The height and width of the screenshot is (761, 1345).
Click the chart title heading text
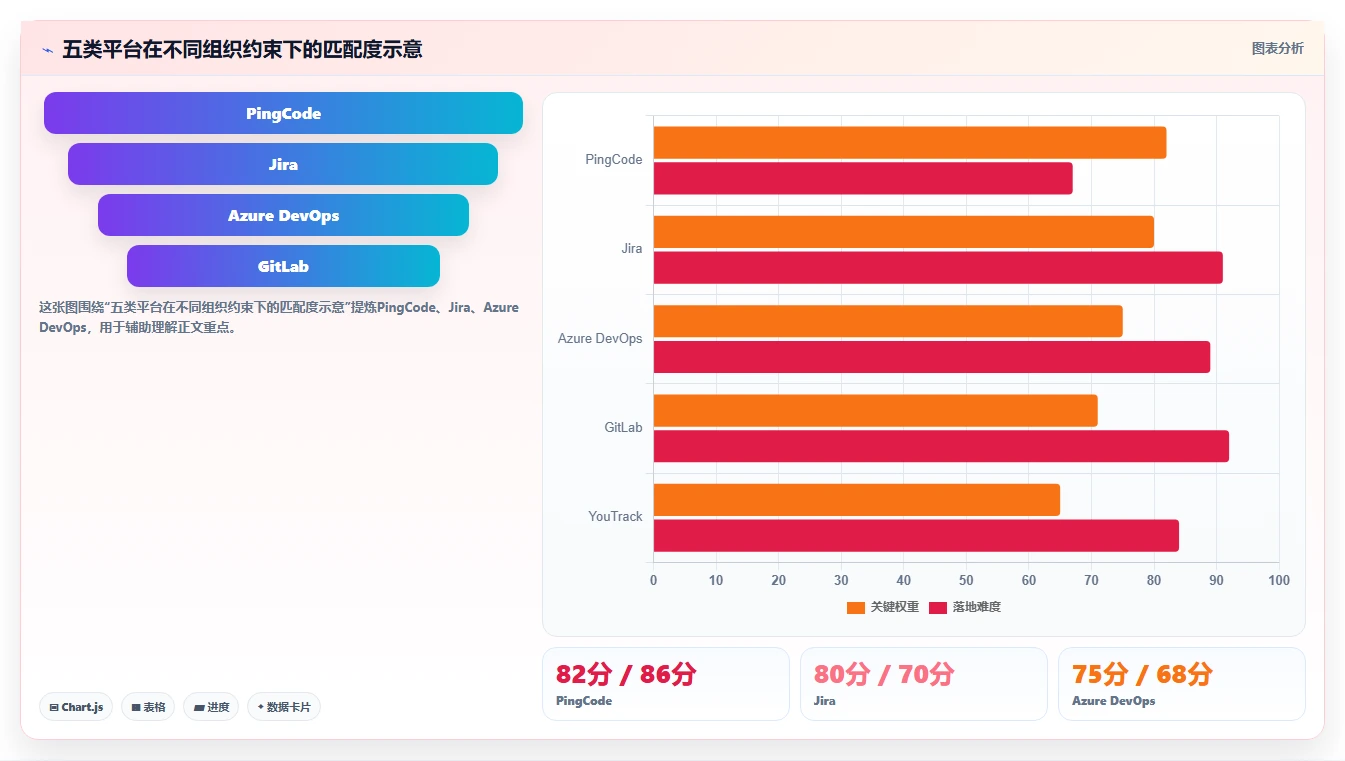pyautogui.click(x=242, y=49)
